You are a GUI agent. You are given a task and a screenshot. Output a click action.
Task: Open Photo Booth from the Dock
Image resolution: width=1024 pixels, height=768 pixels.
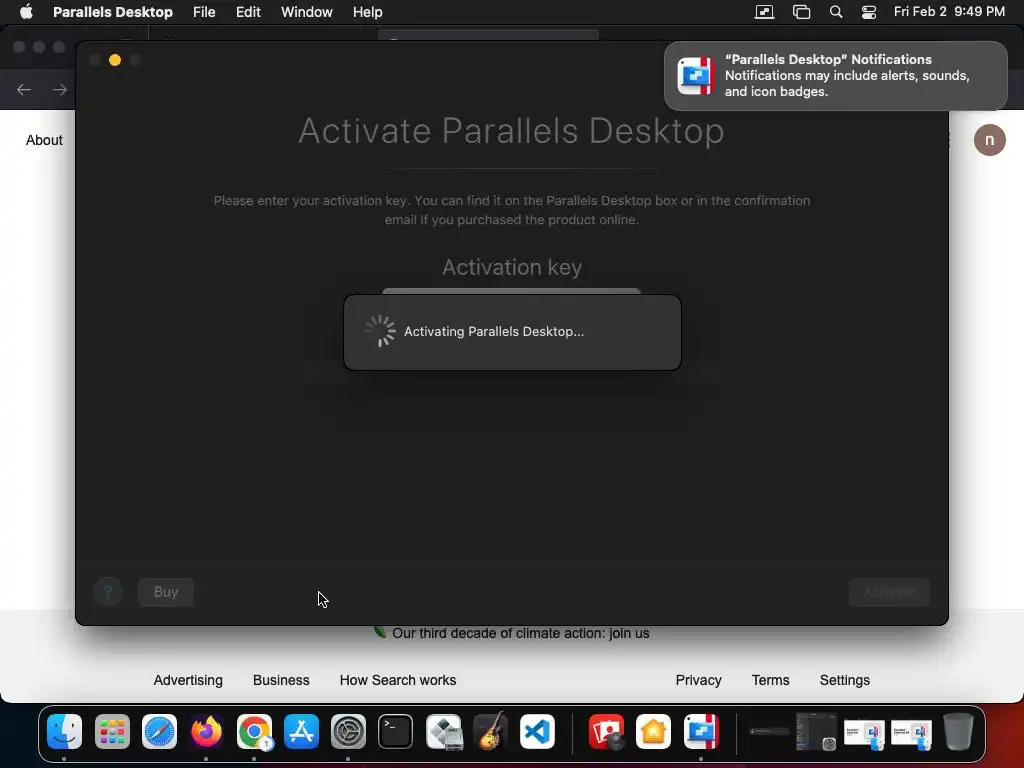tap(606, 731)
